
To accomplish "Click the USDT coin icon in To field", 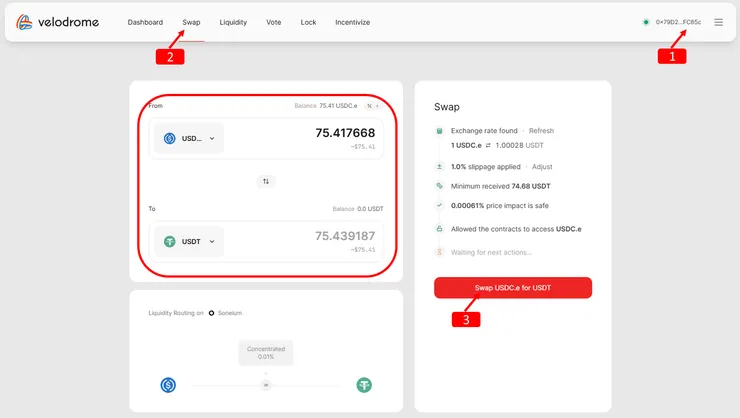I will [169, 242].
